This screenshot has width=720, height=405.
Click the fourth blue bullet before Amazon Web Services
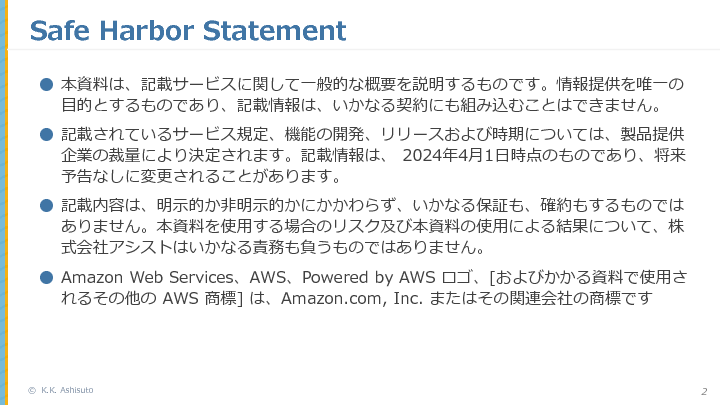[45, 277]
